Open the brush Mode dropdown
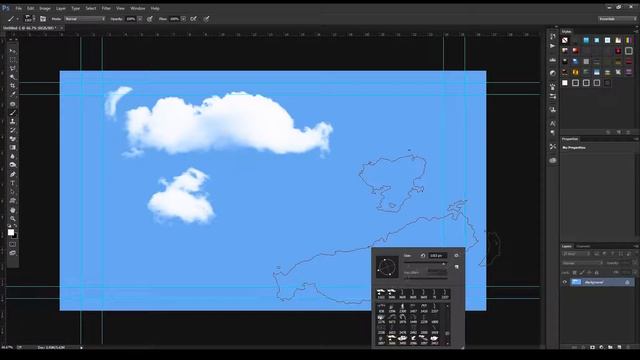Screen dimensions: 640x360 (84, 19)
